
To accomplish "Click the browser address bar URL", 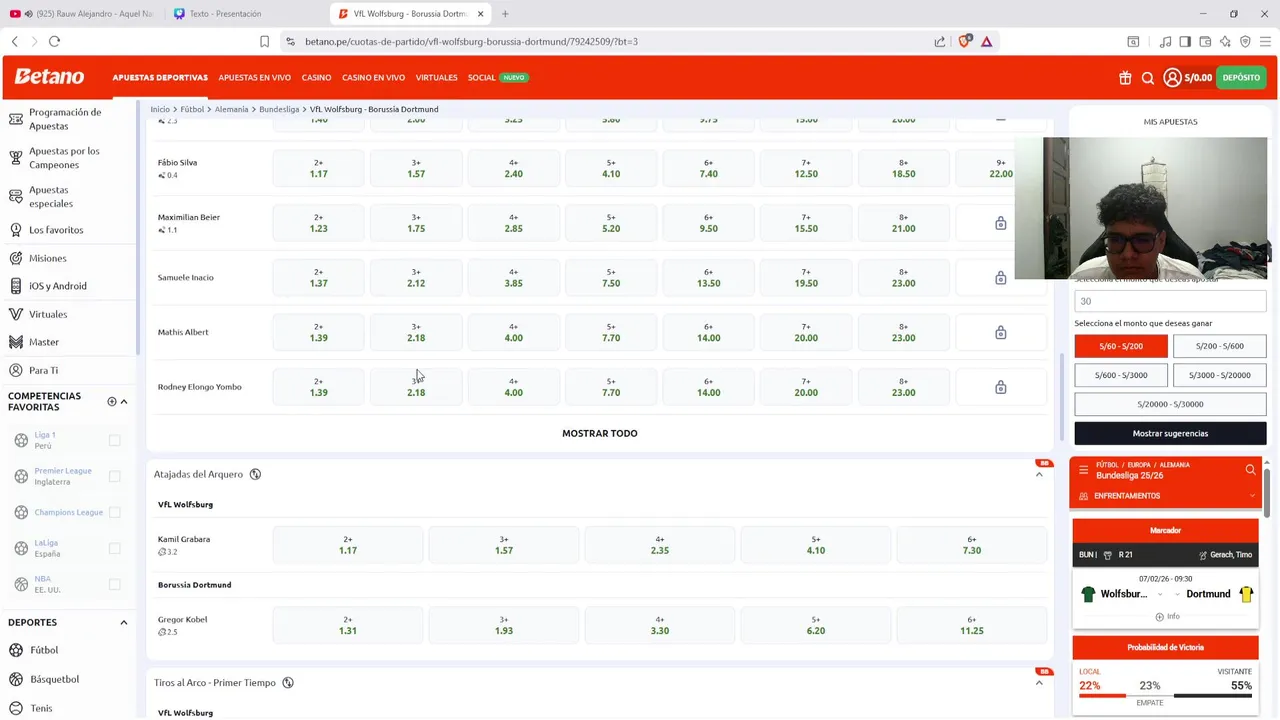I will point(471,42).
